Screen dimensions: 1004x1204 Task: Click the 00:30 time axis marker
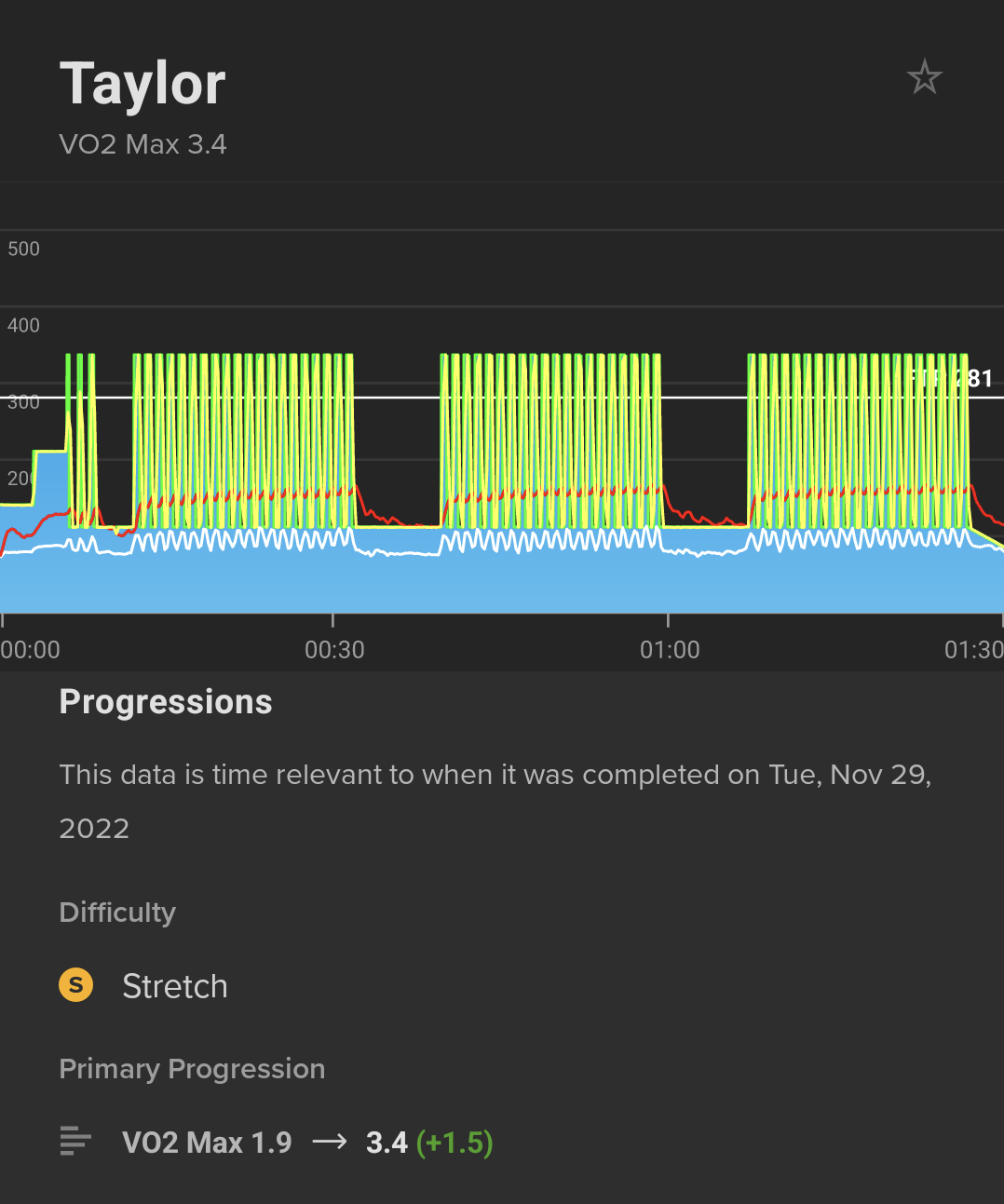[334, 649]
